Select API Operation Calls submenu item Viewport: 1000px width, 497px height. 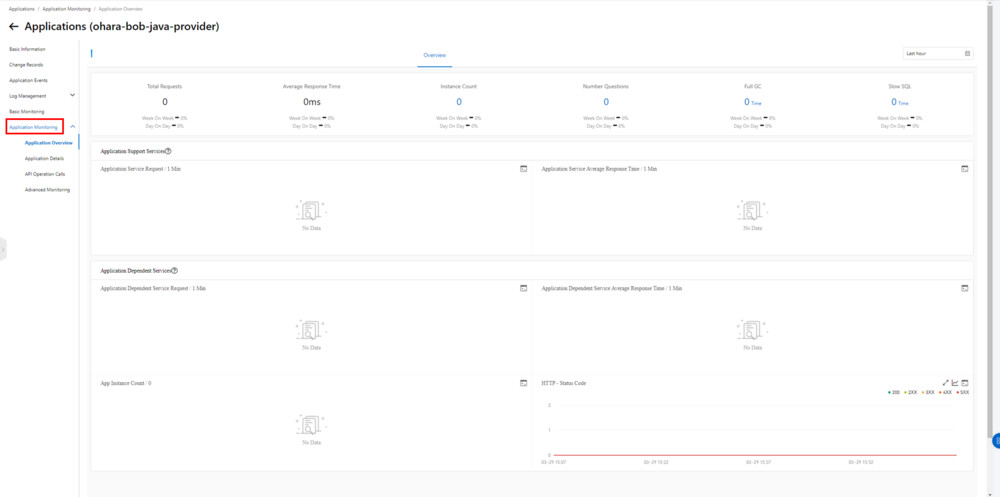[45, 174]
